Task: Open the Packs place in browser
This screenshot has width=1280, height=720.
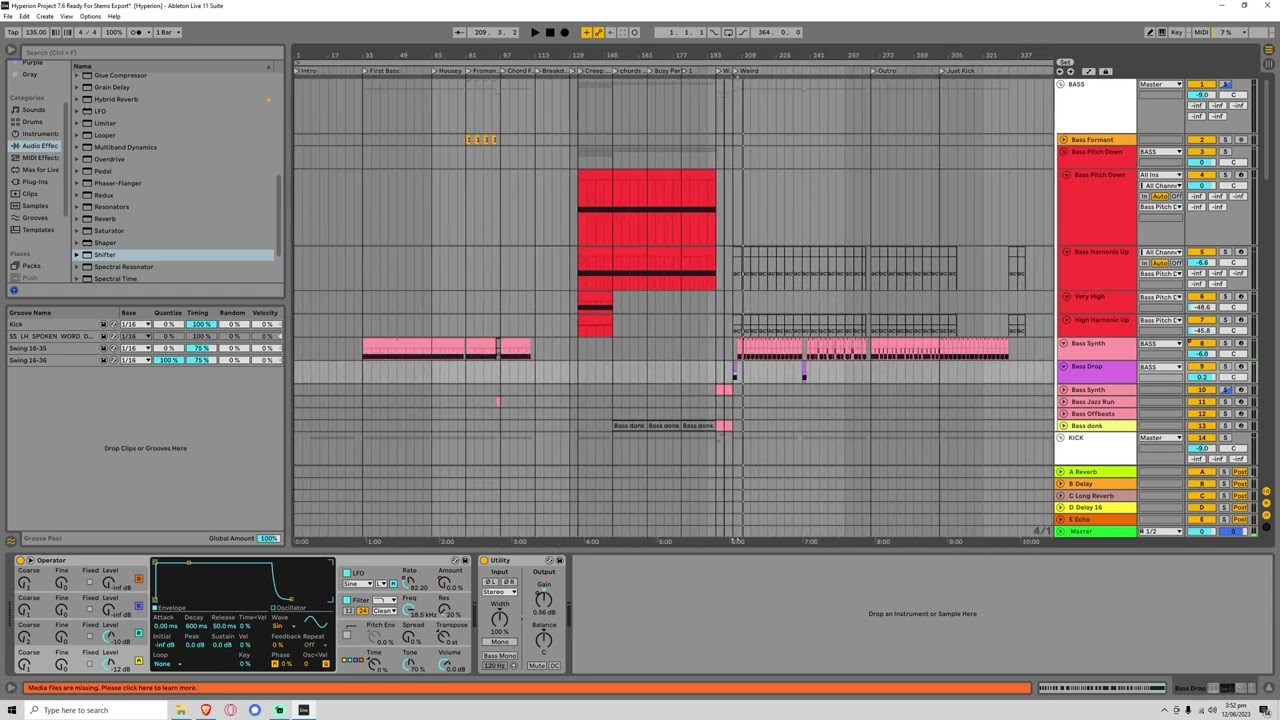Action: 32,266
